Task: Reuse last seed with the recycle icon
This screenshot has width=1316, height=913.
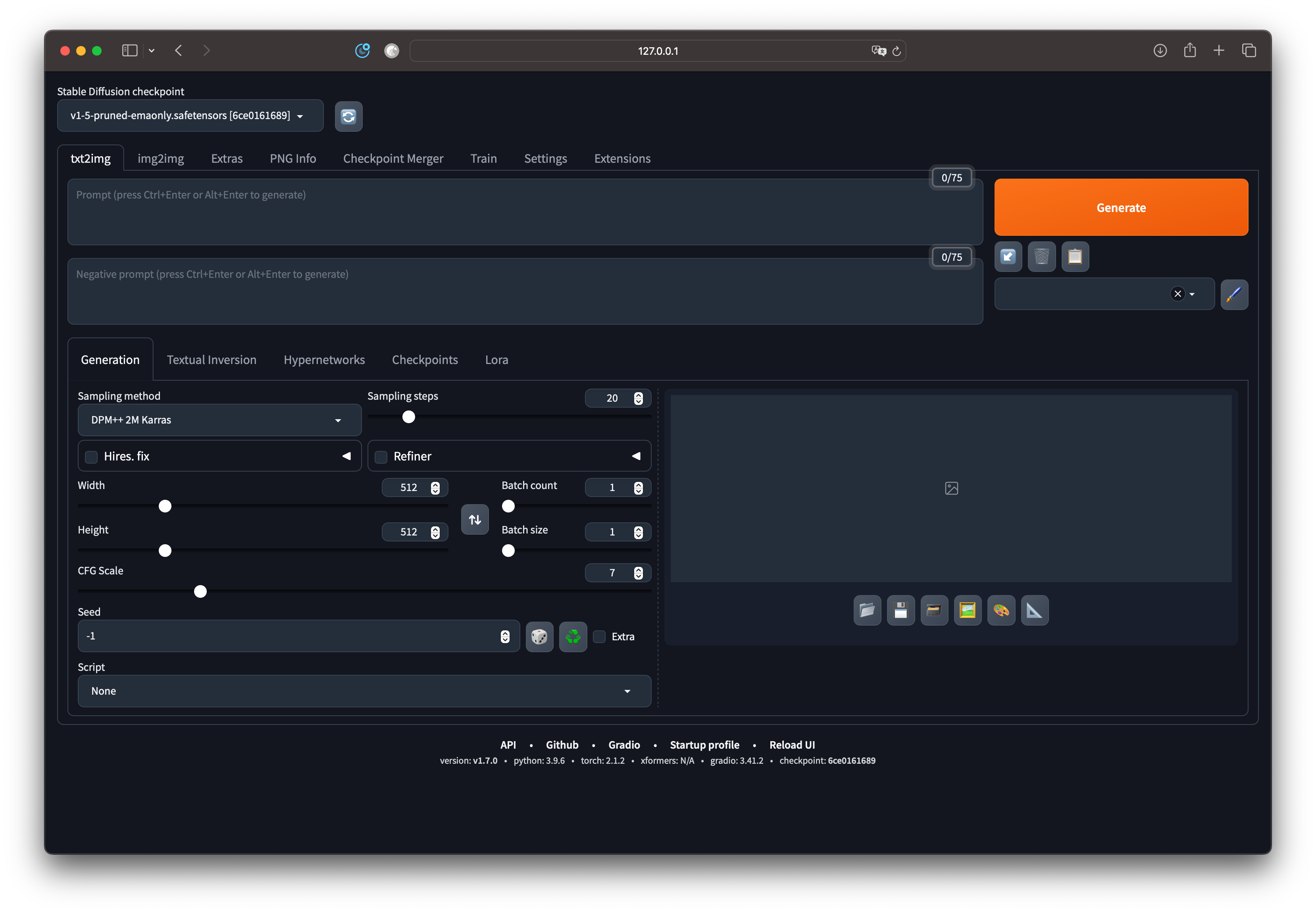Action: 573,636
